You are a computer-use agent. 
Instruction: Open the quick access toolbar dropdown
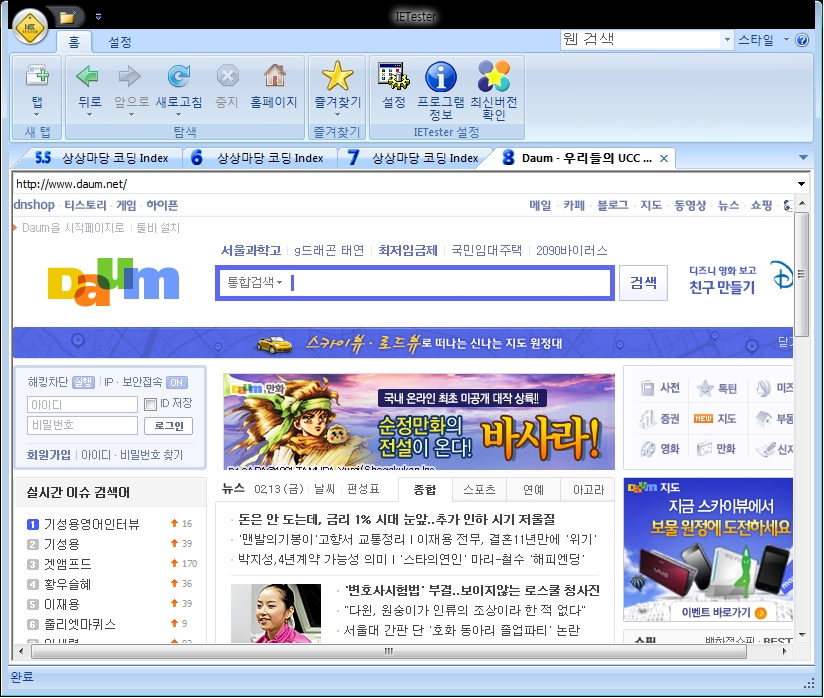click(98, 17)
